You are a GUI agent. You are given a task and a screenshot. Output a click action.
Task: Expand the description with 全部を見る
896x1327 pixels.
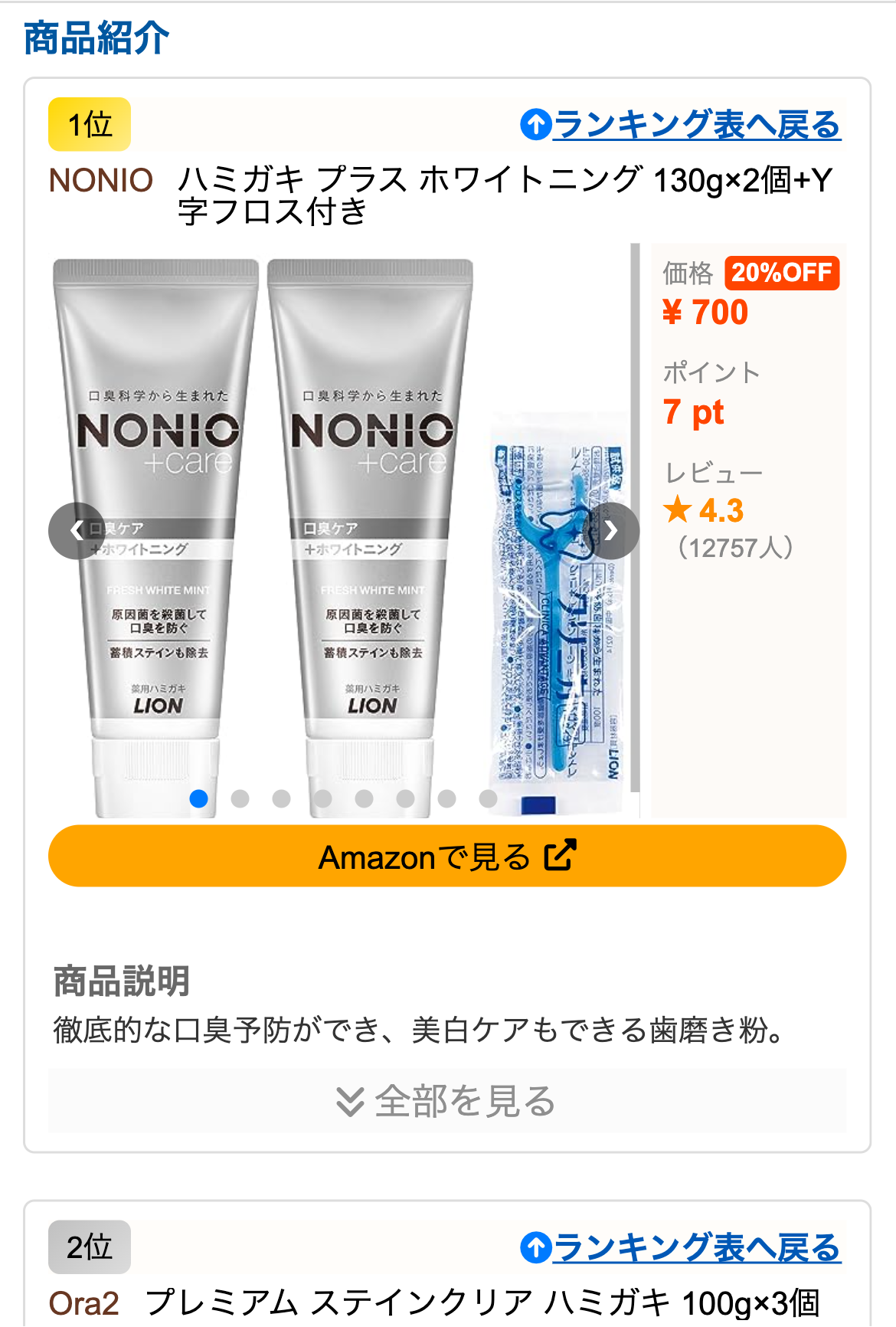coord(447,1101)
